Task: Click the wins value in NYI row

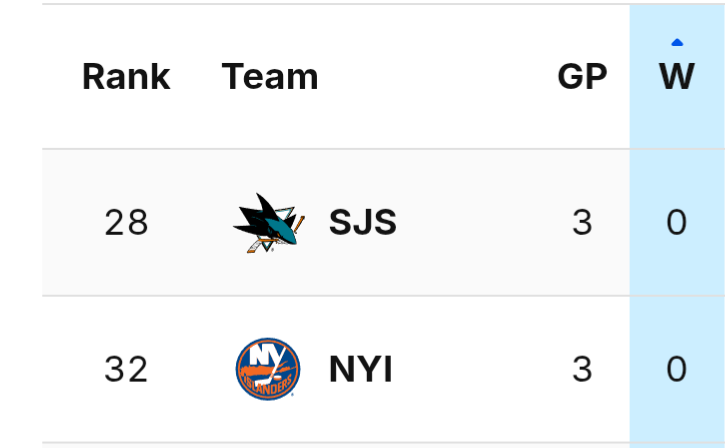Action: click(677, 371)
